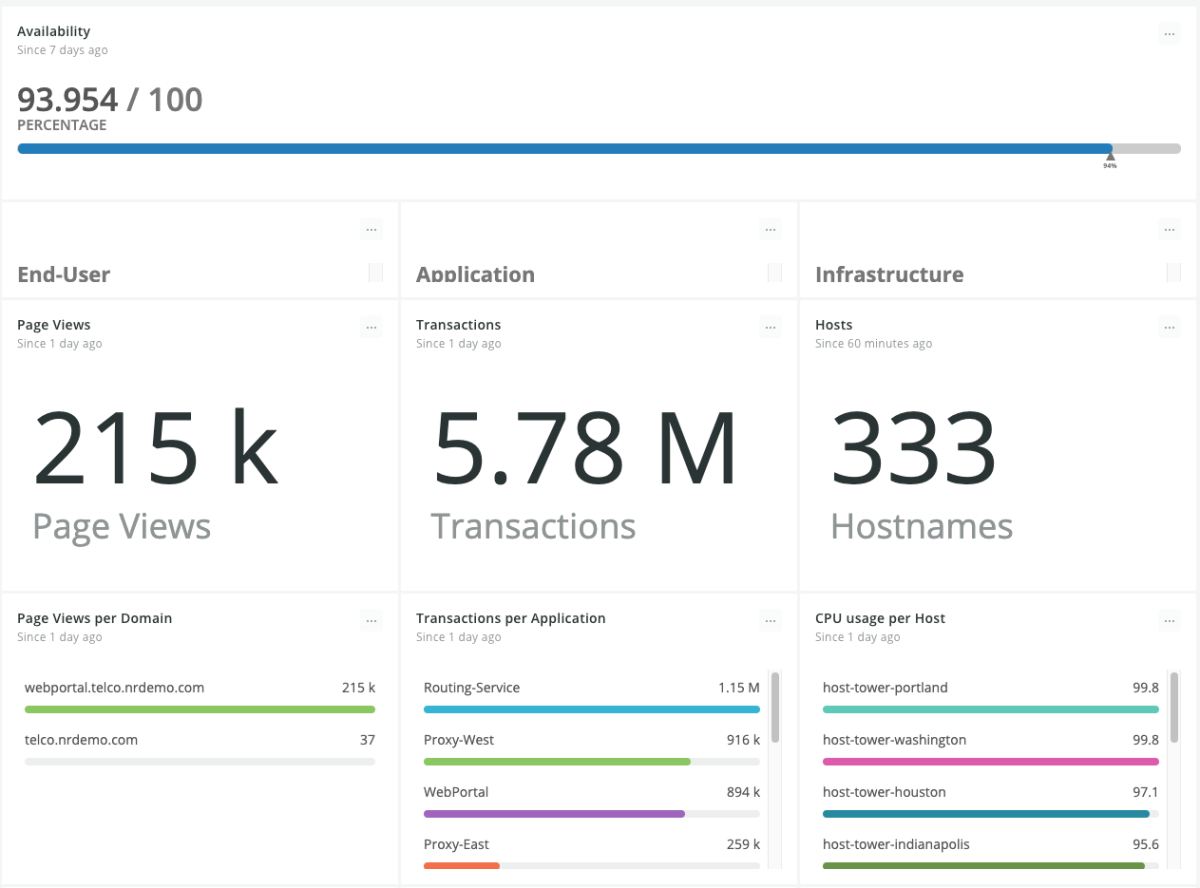Click the panel icon beside the Infrastructure header
Screen dimensions: 1200x888
[1172, 272]
